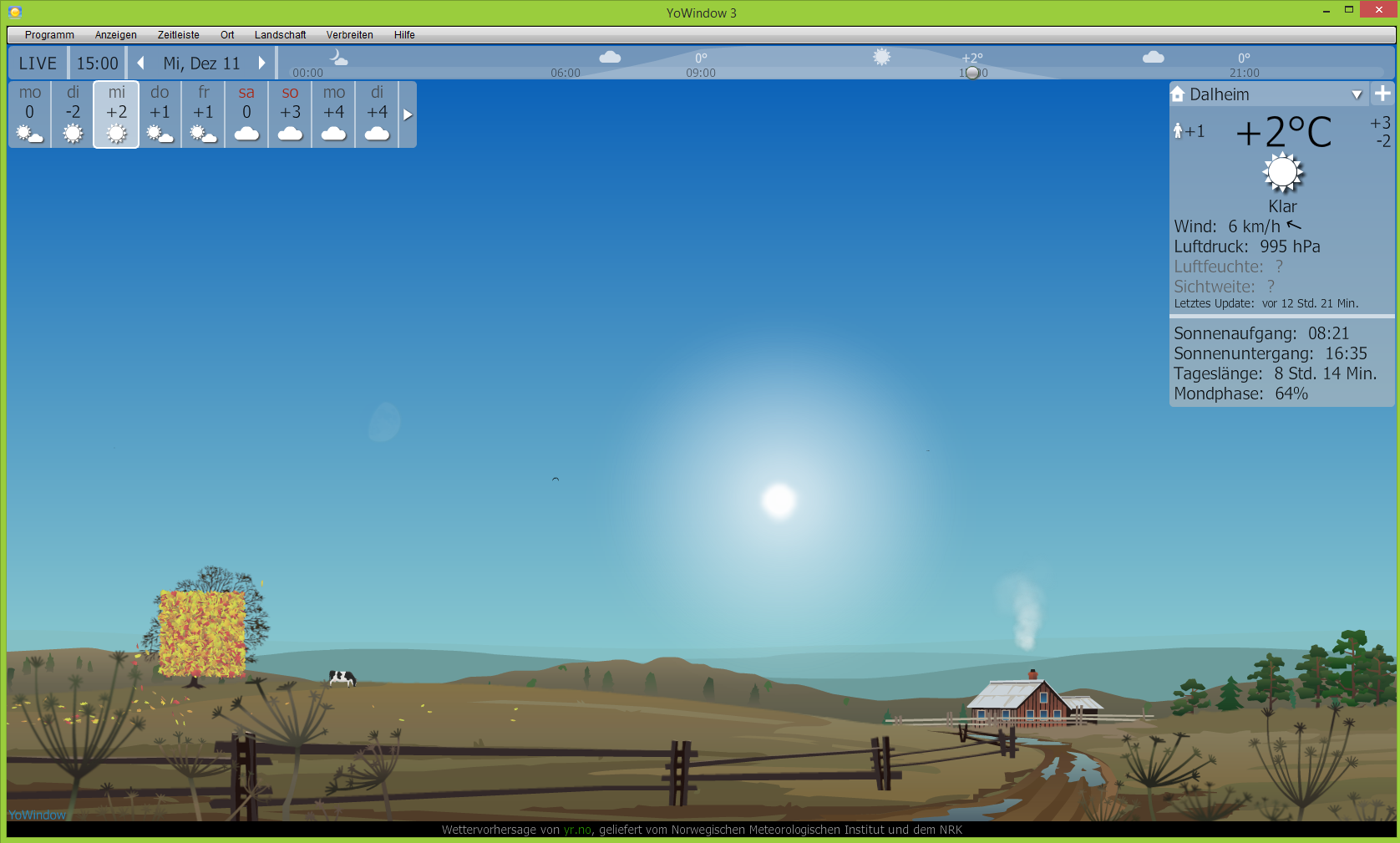This screenshot has height=843, width=1400.
Task: Open the Zeitleiste menu
Action: tap(178, 35)
